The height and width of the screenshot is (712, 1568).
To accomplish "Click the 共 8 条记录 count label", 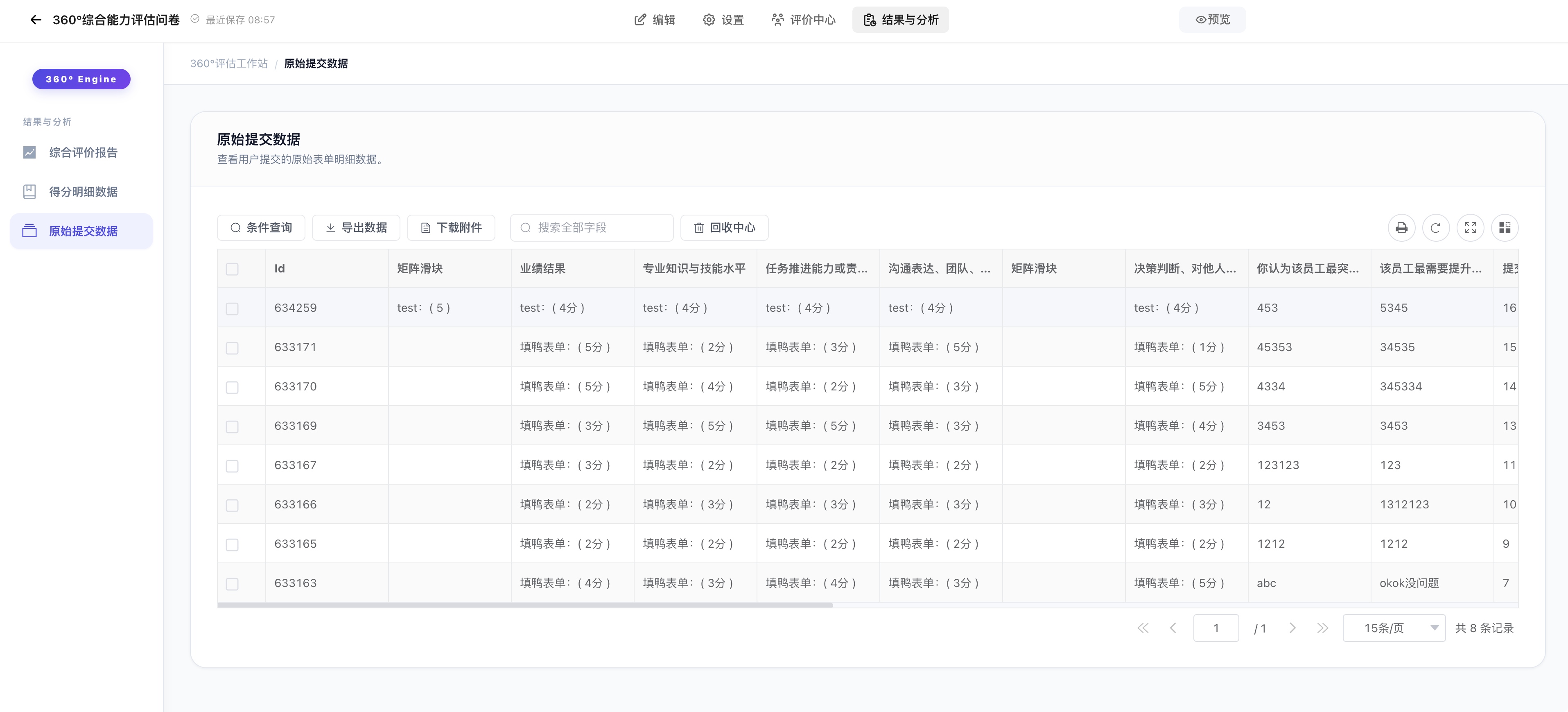I will (x=1484, y=628).
